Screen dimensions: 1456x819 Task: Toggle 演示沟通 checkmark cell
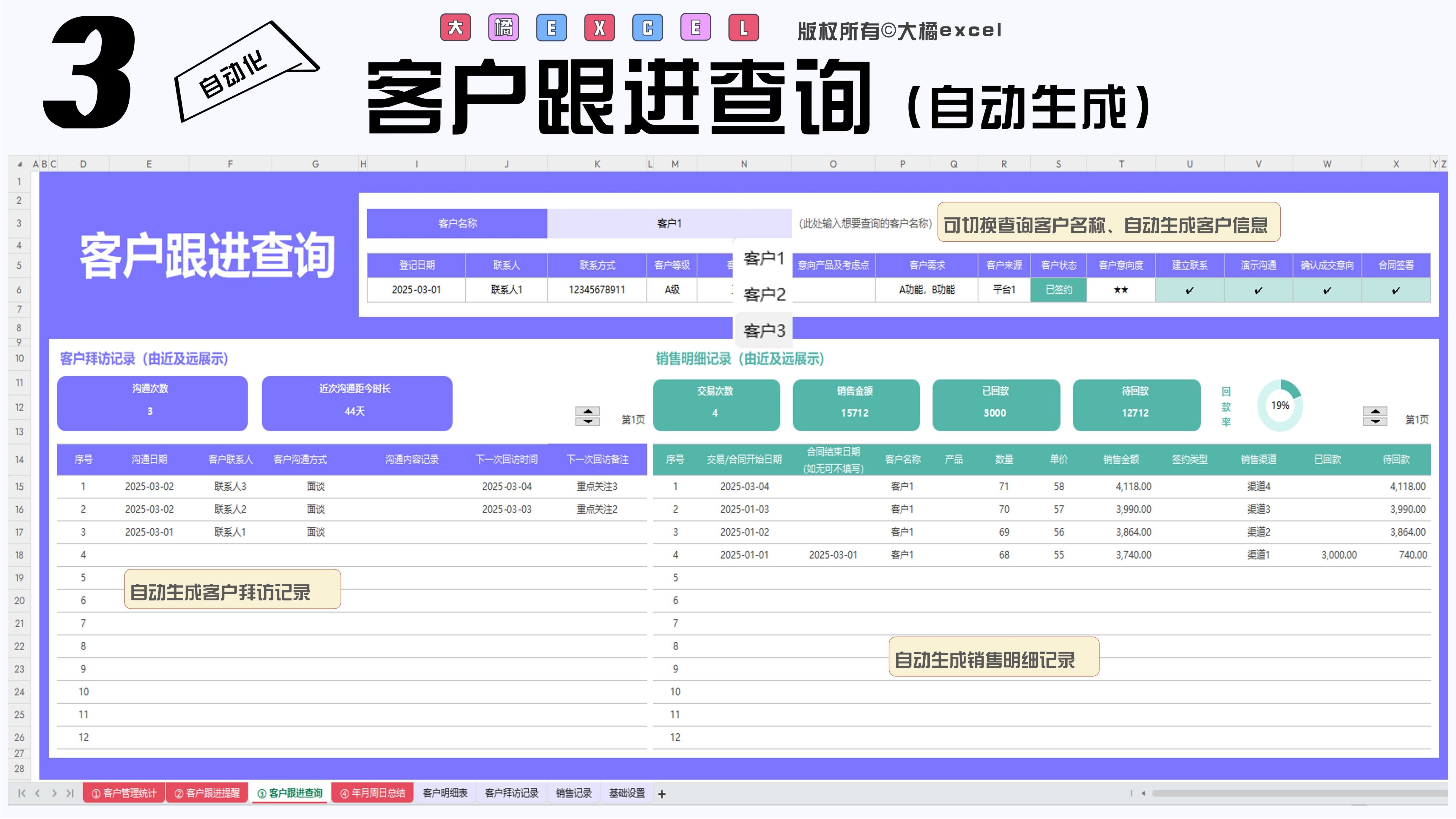click(x=1258, y=290)
